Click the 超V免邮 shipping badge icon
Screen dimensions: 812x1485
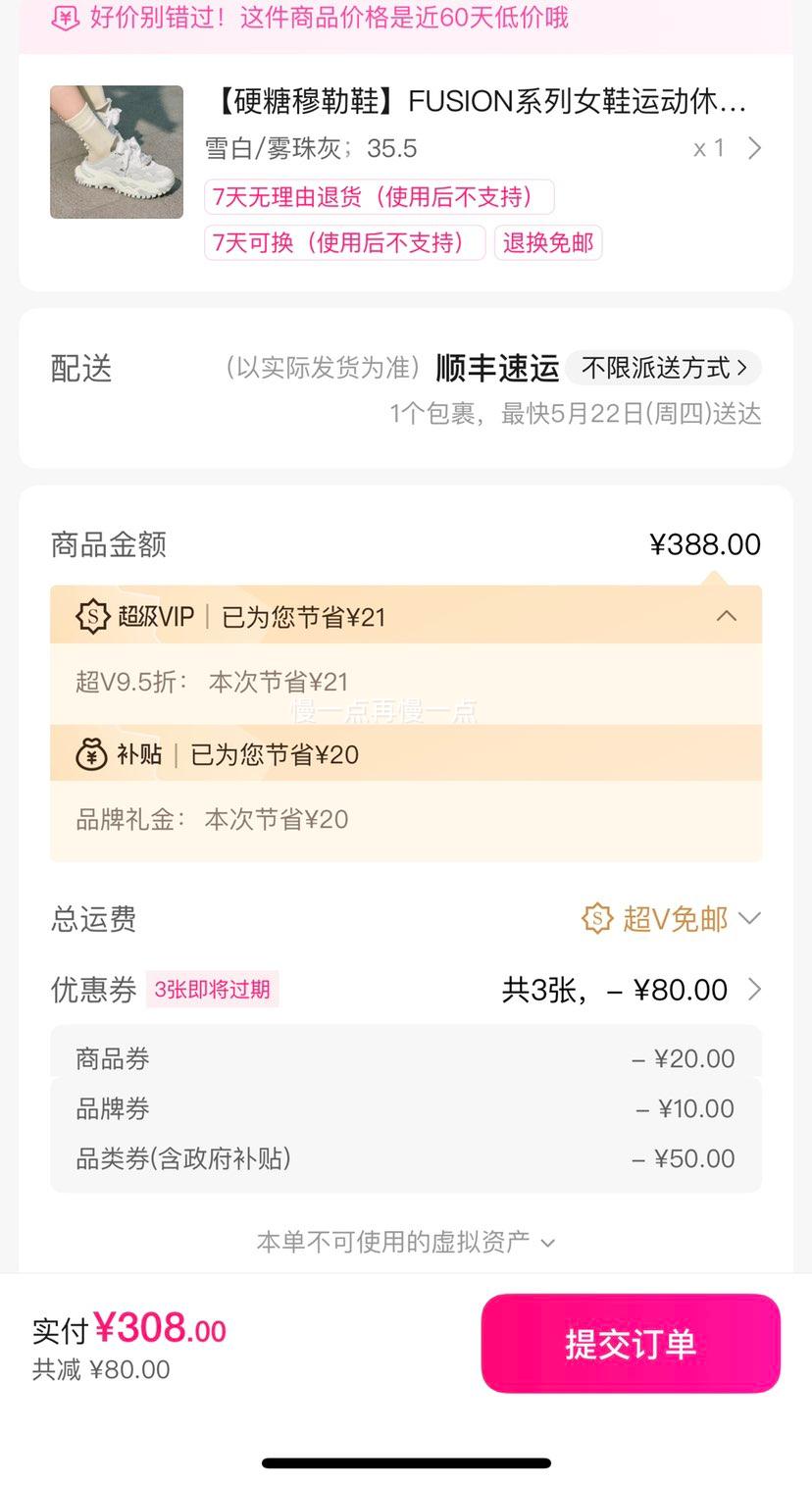point(597,919)
